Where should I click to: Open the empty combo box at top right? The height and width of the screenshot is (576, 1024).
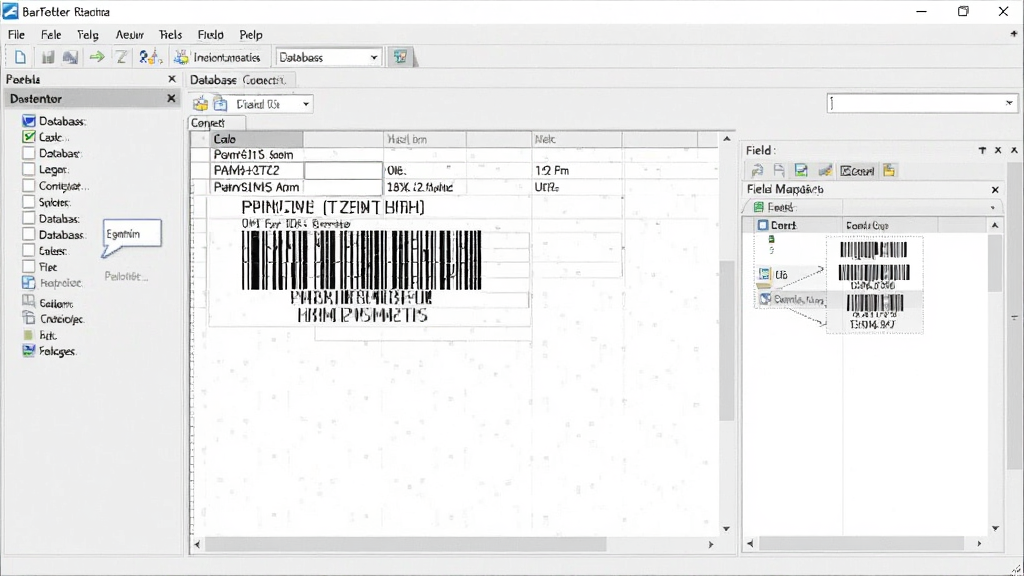pyautogui.click(x=921, y=103)
